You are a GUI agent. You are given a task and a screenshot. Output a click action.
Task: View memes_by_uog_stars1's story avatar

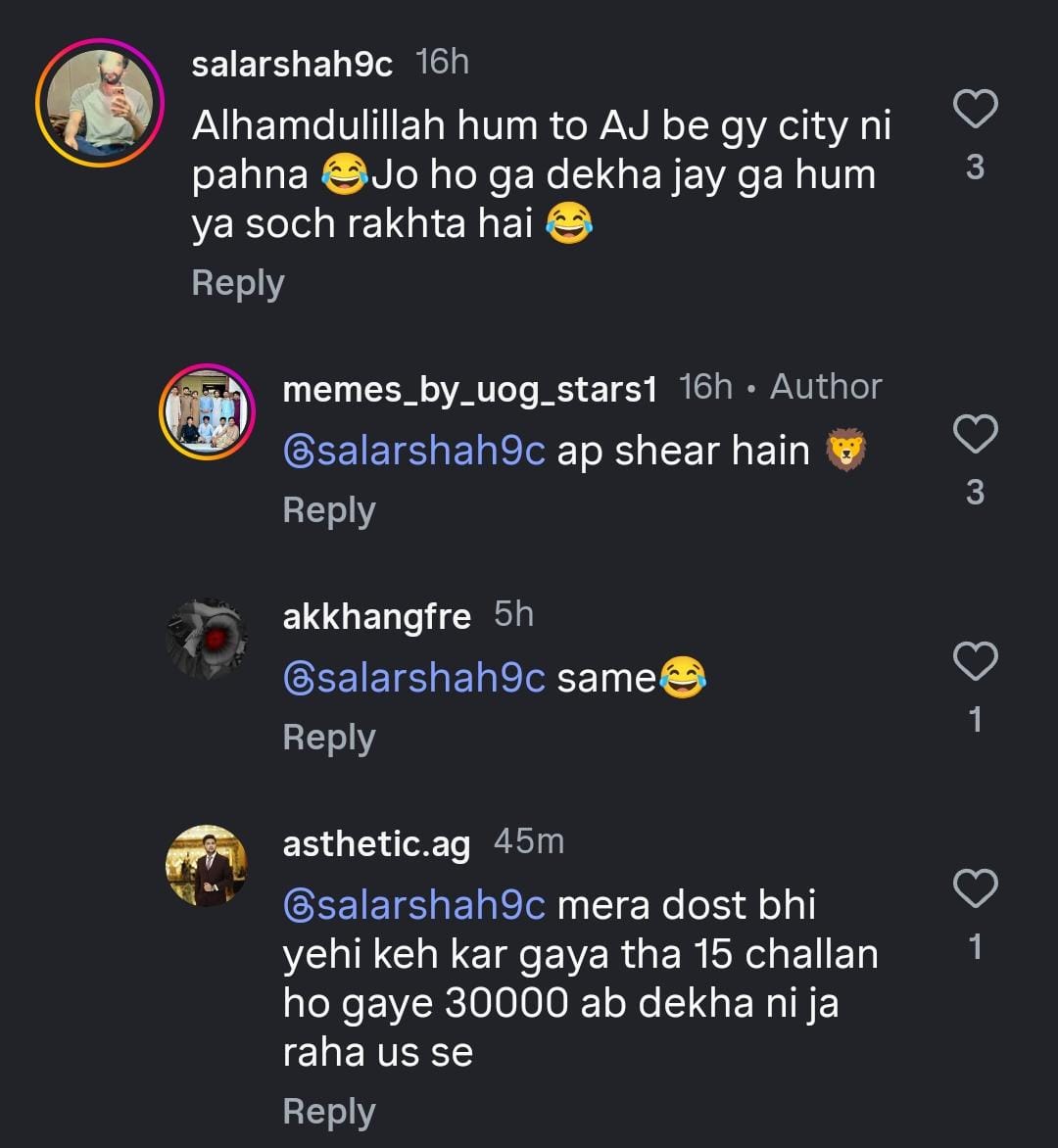click(208, 412)
